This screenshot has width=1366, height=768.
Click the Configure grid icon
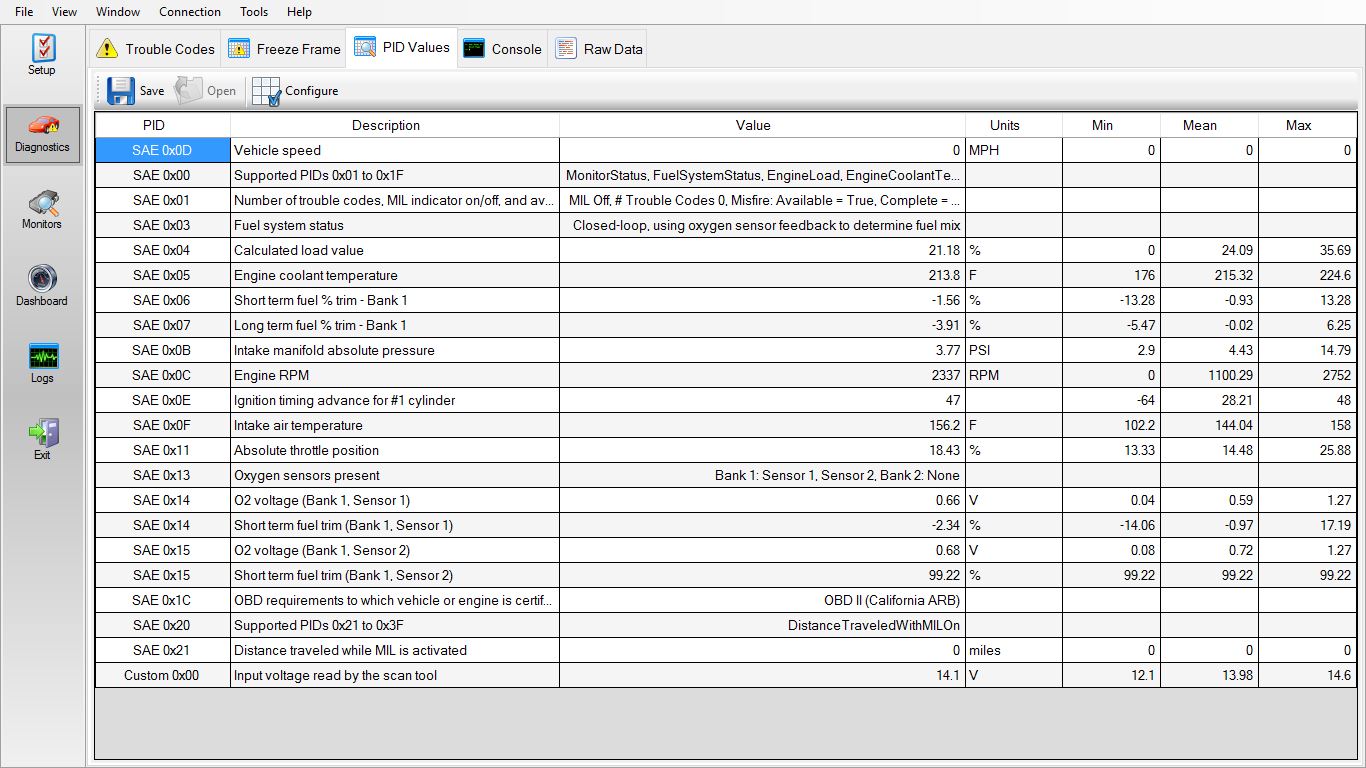pos(267,91)
